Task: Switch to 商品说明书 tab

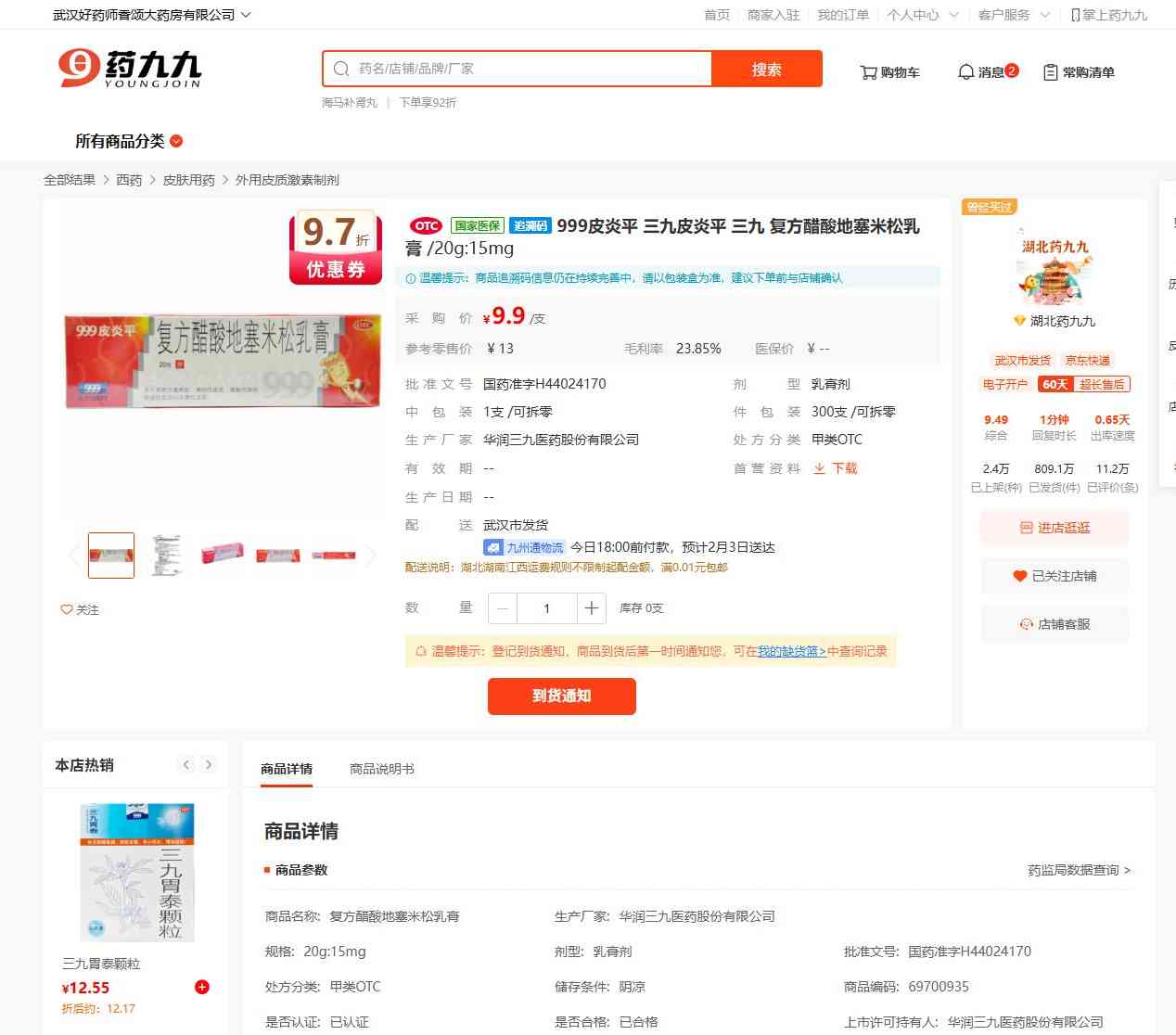Action: 382,769
